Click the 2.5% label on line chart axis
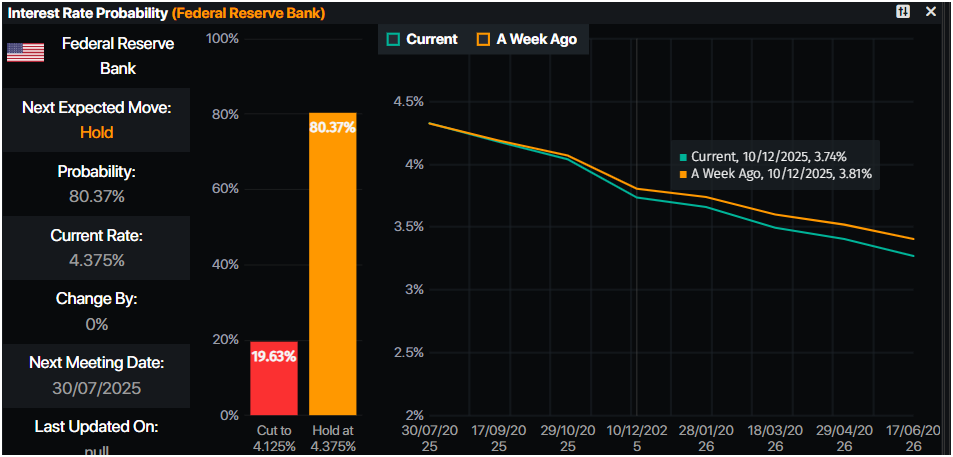 click(408, 352)
